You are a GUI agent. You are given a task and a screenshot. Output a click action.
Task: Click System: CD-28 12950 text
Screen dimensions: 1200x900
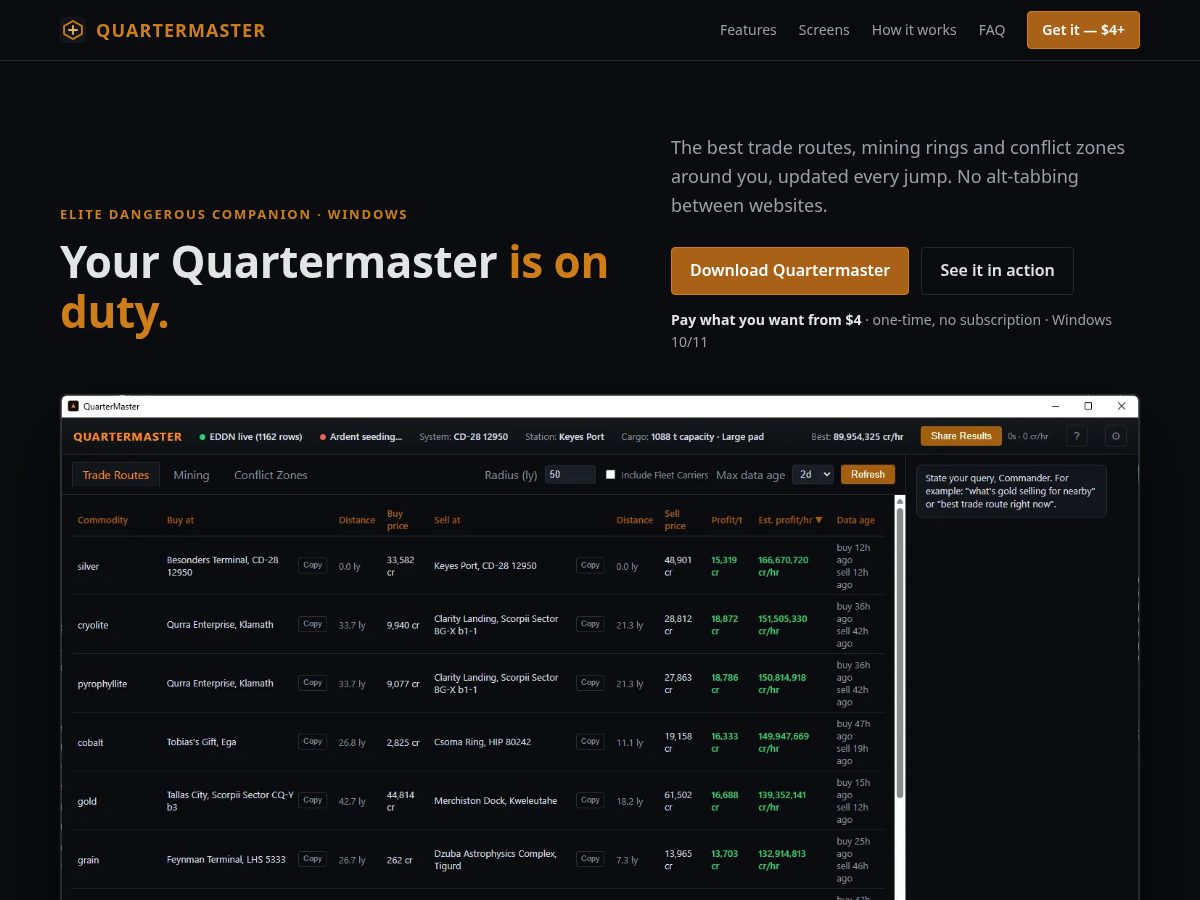click(x=464, y=437)
